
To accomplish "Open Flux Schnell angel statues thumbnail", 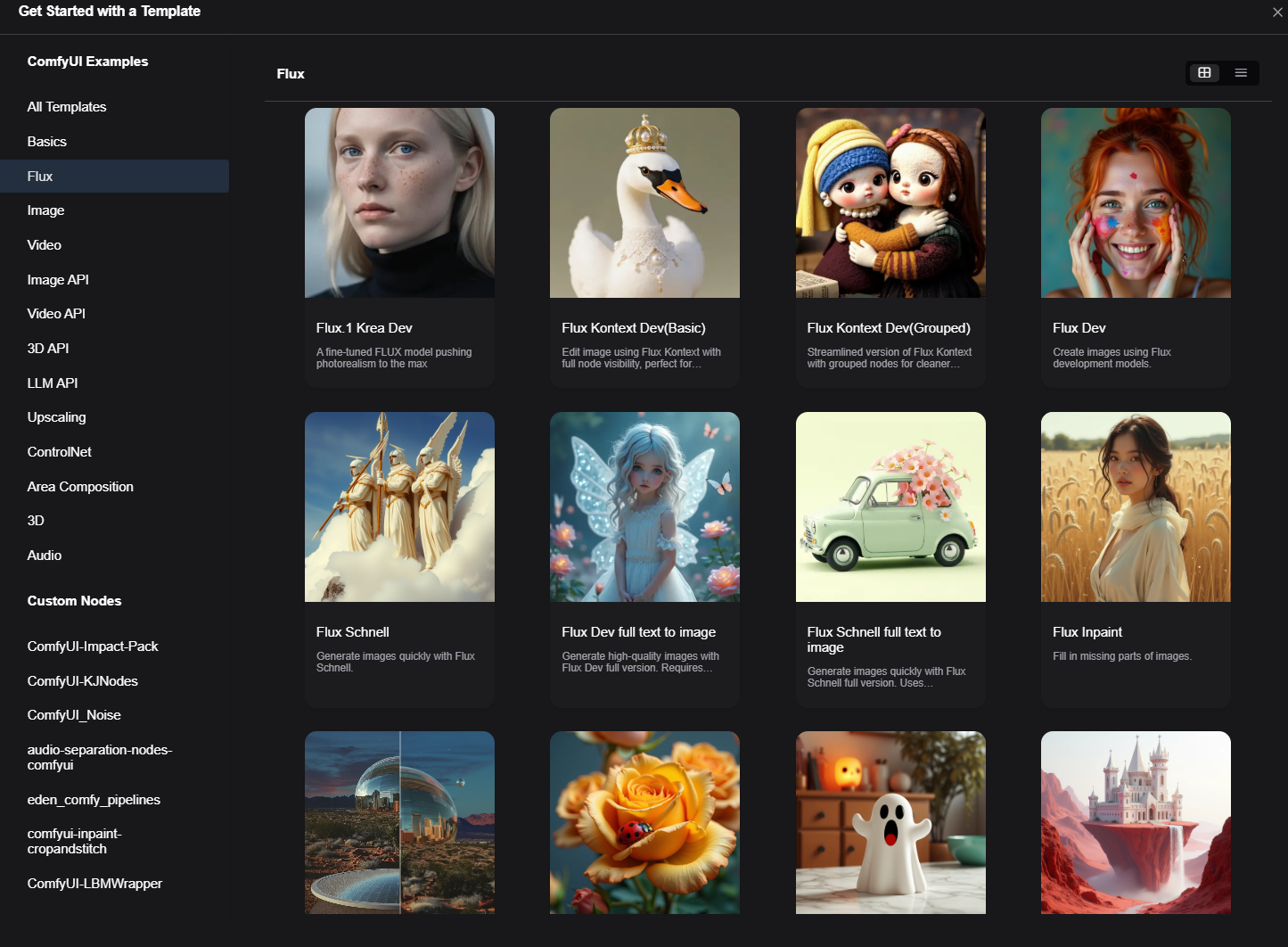I will [399, 506].
